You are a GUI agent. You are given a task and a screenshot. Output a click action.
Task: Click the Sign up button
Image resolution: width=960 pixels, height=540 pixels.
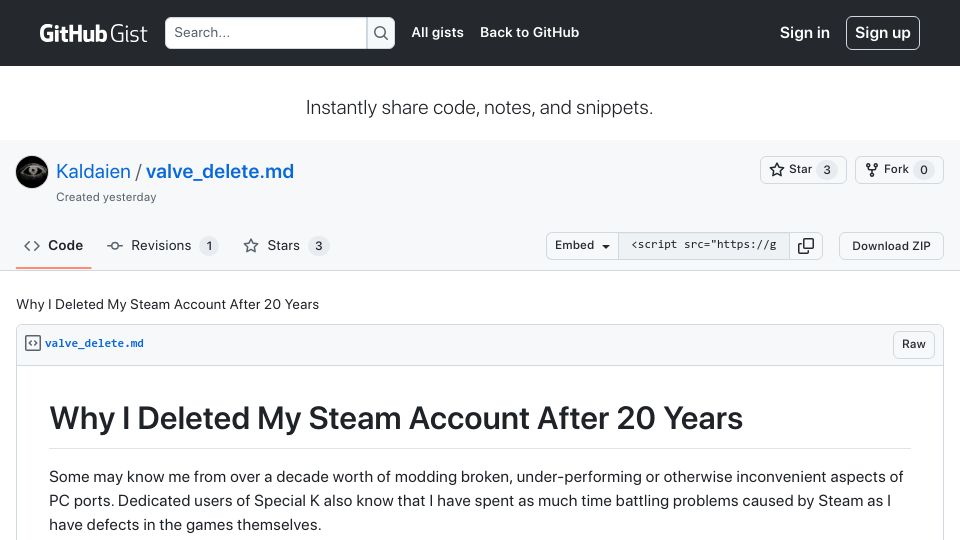point(882,33)
